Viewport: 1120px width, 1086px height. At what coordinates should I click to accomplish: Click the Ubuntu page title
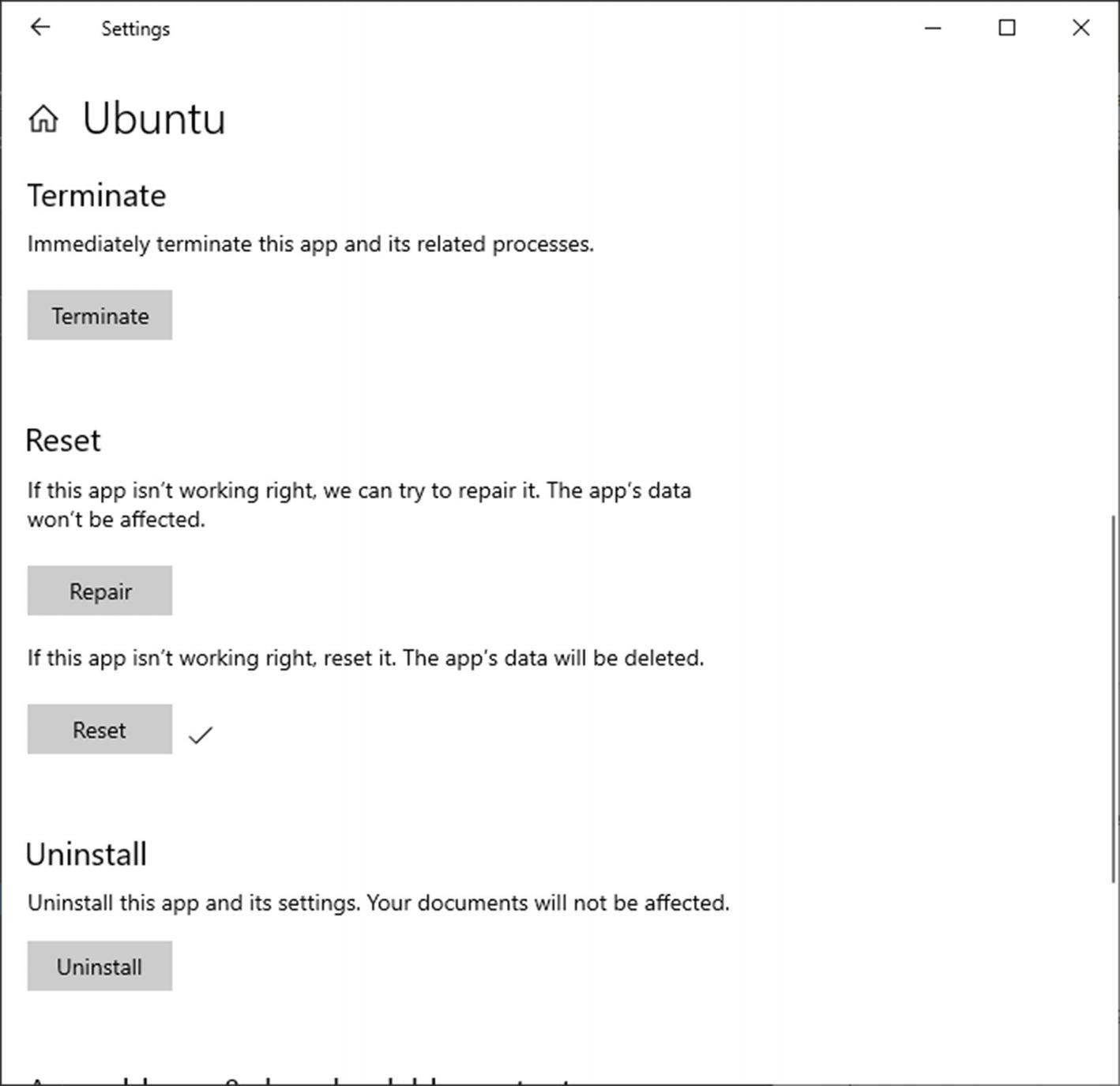154,119
